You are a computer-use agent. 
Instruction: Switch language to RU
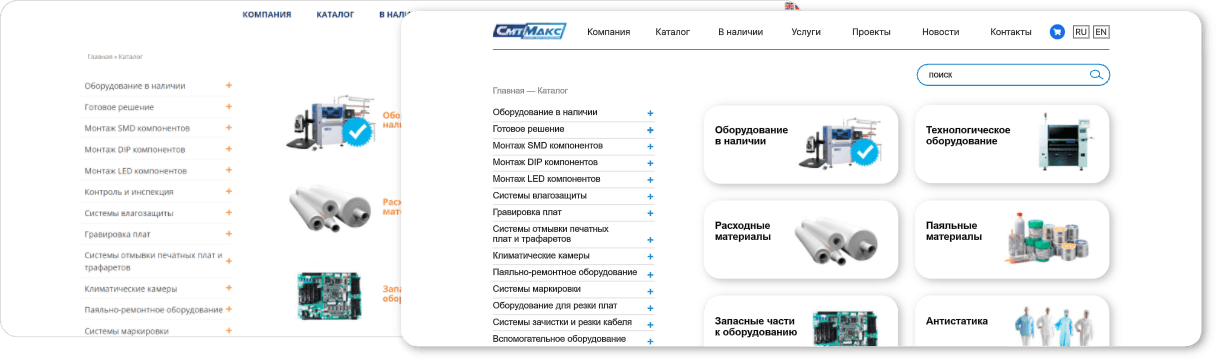click(x=1081, y=32)
